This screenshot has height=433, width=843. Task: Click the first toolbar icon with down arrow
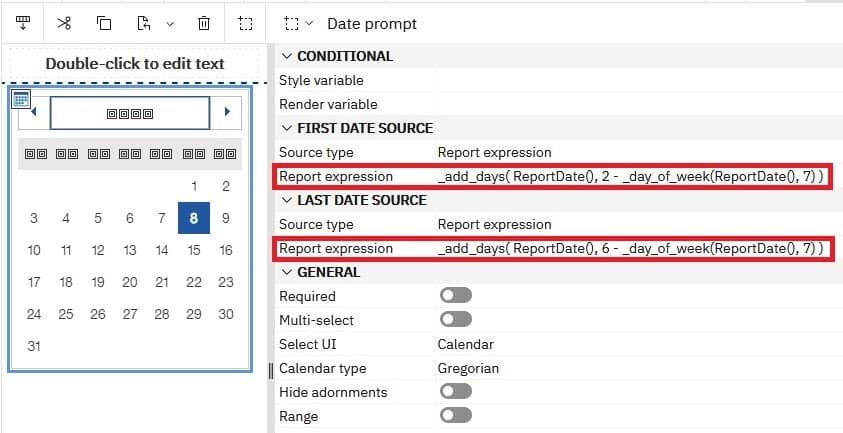(23, 23)
